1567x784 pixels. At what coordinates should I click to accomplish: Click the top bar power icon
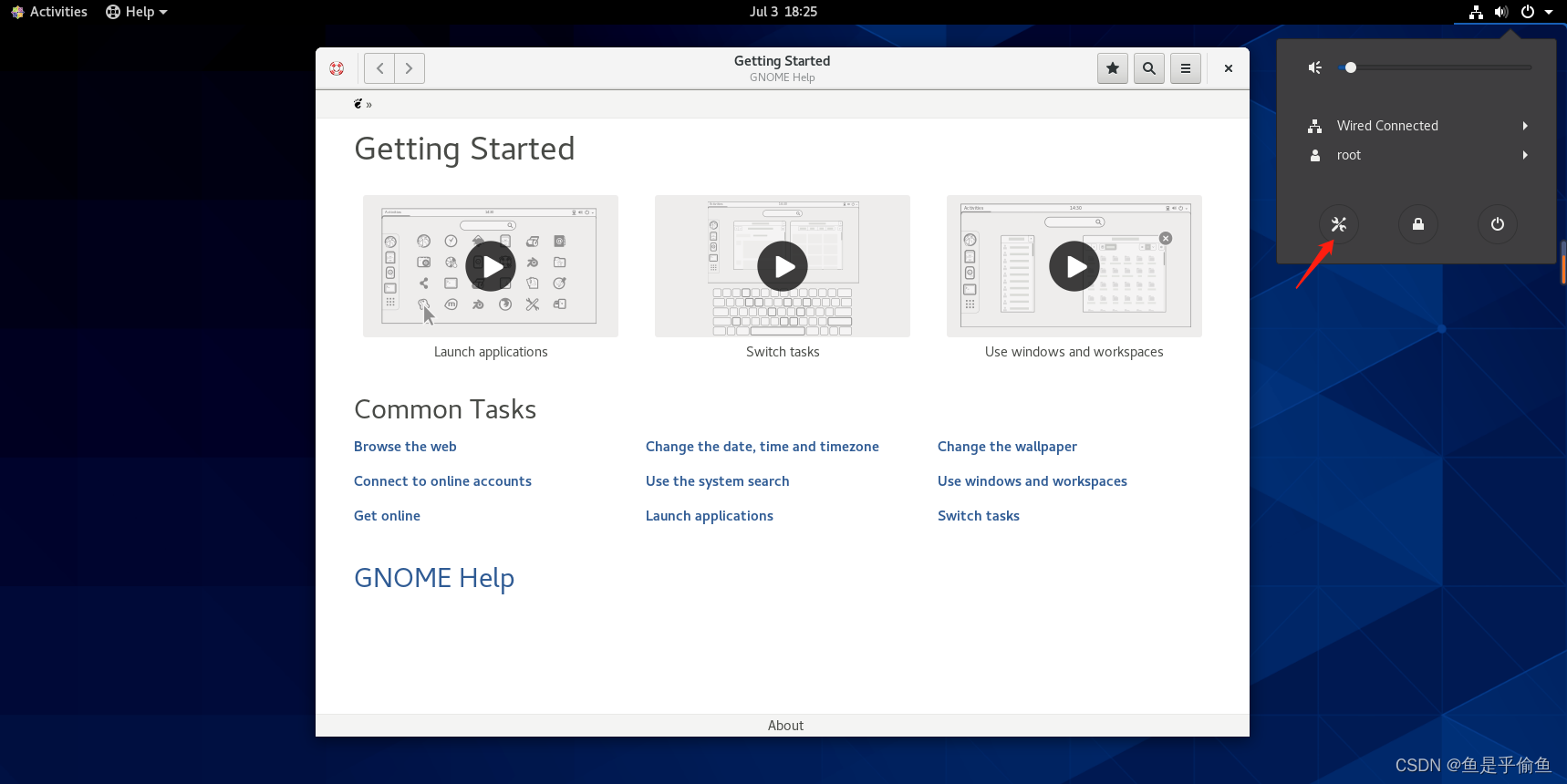(x=1528, y=12)
